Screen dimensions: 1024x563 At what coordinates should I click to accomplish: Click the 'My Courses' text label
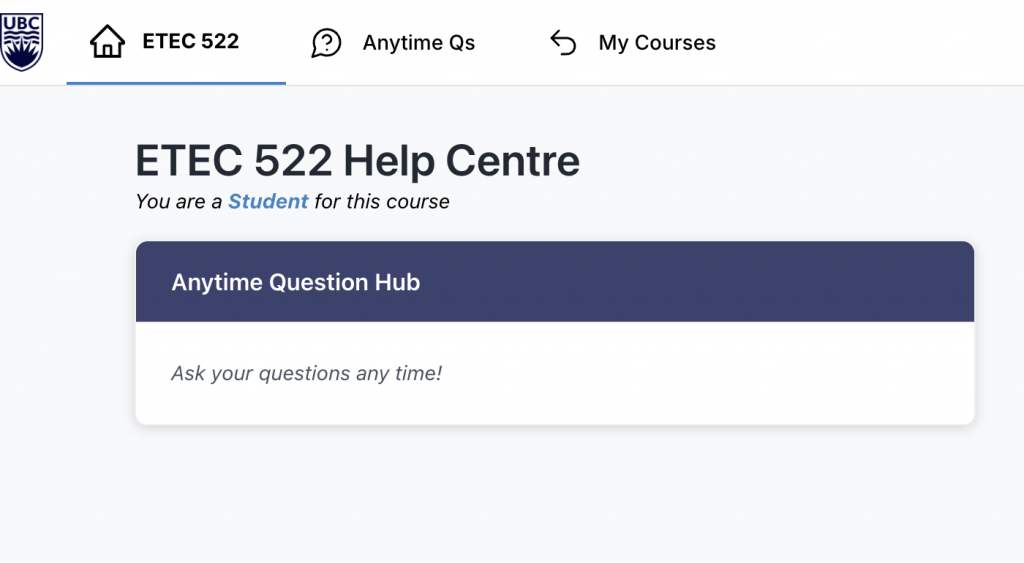click(657, 43)
